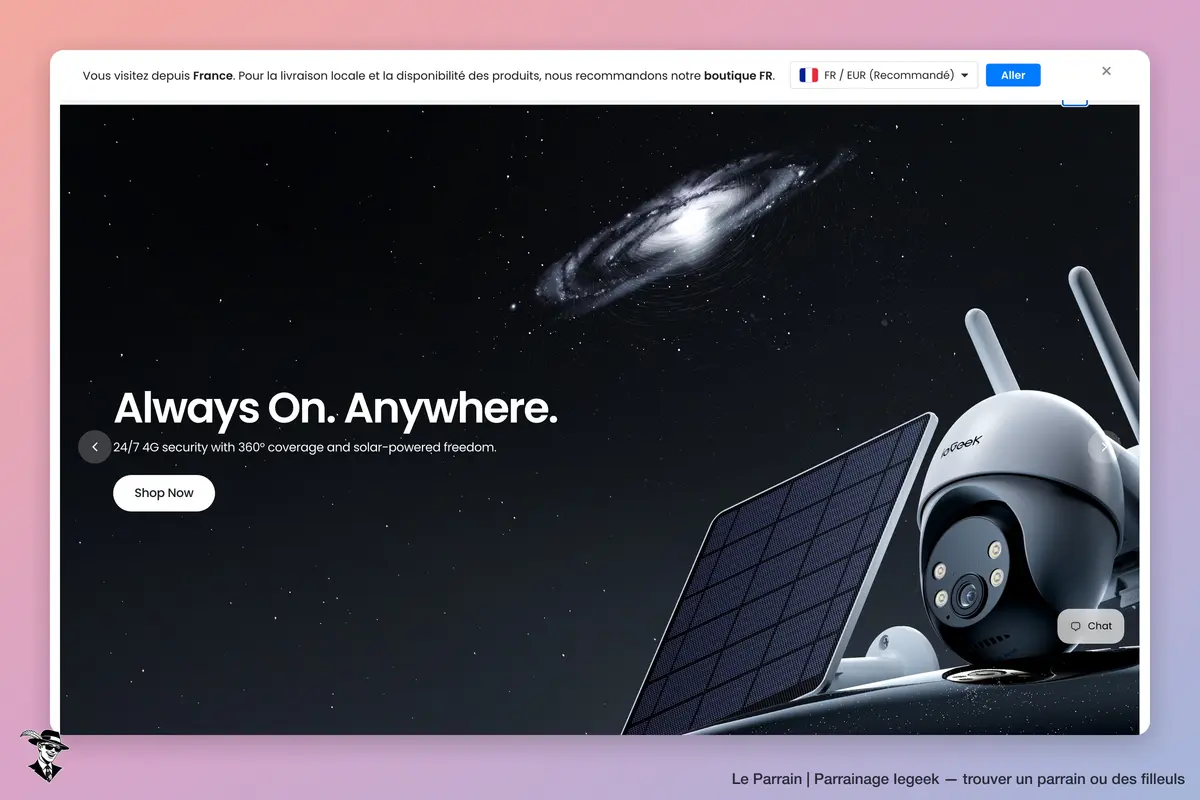Advance to the next hero slide
This screenshot has height=800, width=1200.
pyautogui.click(x=1104, y=447)
